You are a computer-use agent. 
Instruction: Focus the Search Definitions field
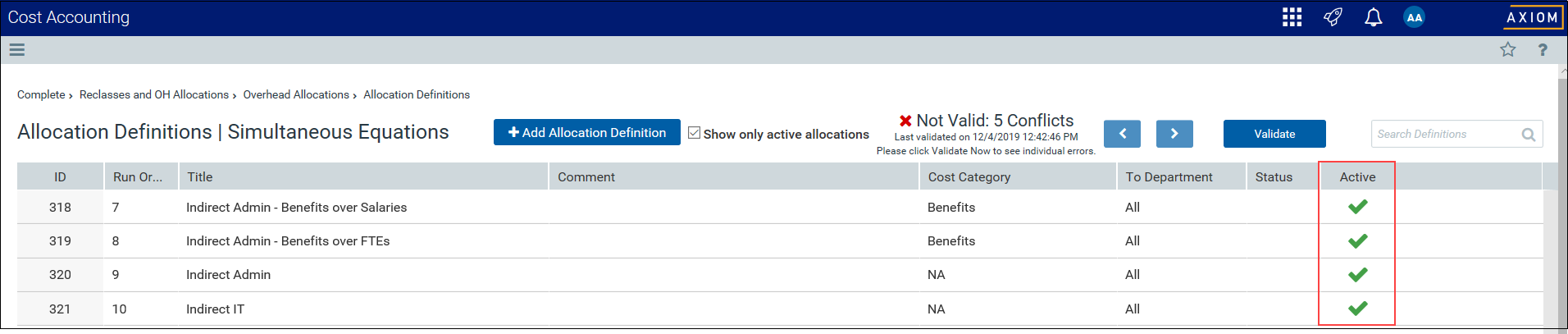tap(1445, 134)
